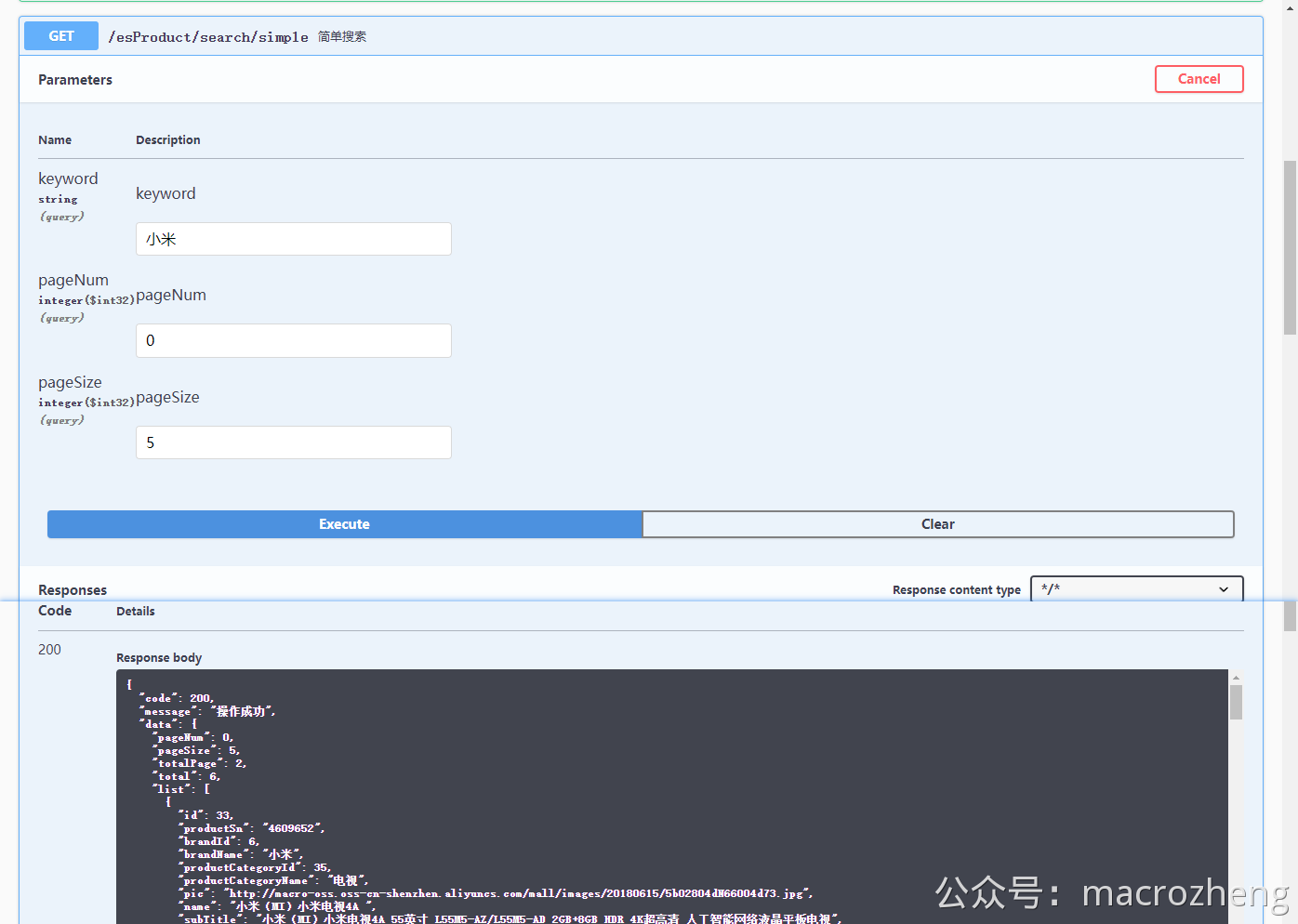This screenshot has height=924, width=1298.
Task: Edit the keyword input containing 小米
Action: pos(294,239)
